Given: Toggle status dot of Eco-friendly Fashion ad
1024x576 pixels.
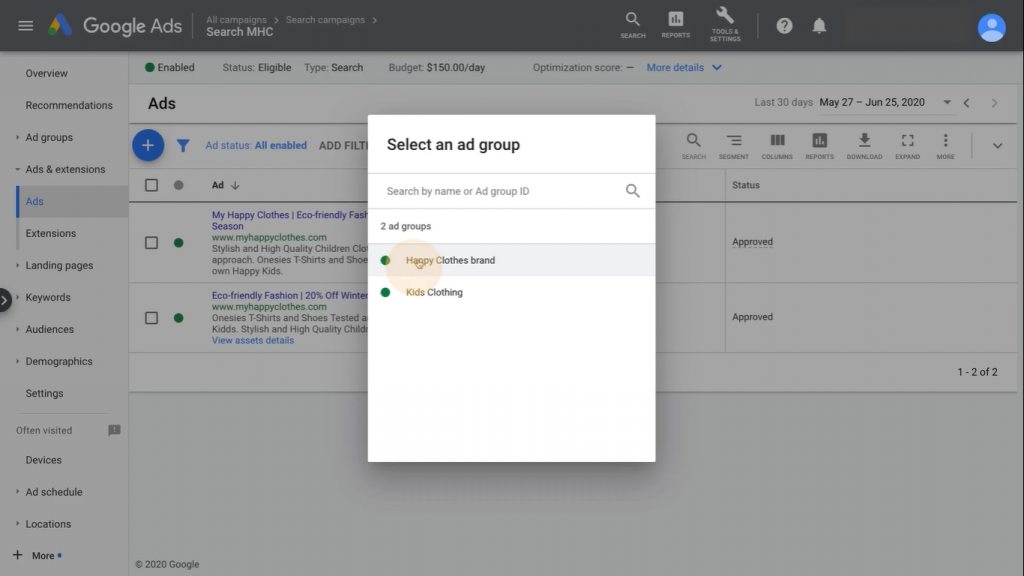Looking at the screenshot, I should pyautogui.click(x=178, y=318).
